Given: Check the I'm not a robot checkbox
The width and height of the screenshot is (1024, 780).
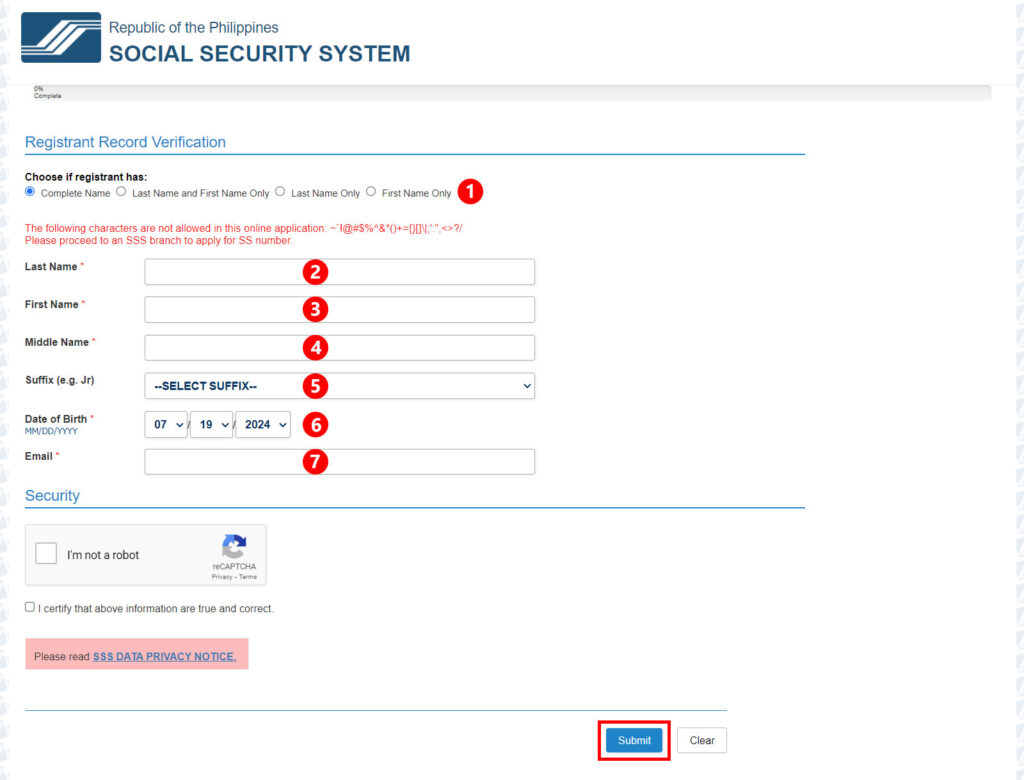Looking at the screenshot, I should tap(45, 553).
